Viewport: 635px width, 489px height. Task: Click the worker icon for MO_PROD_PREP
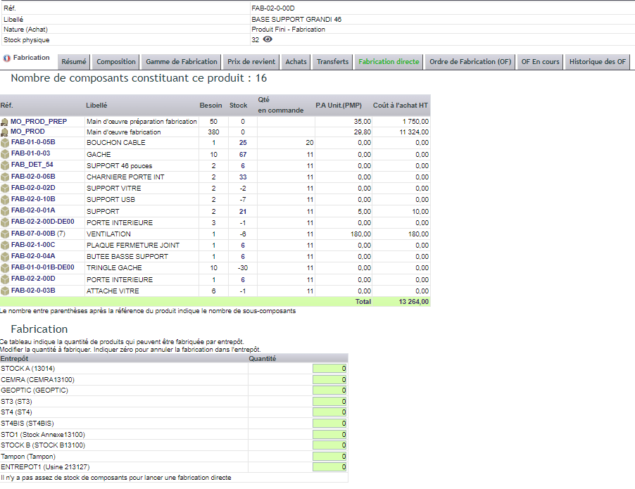4,122
